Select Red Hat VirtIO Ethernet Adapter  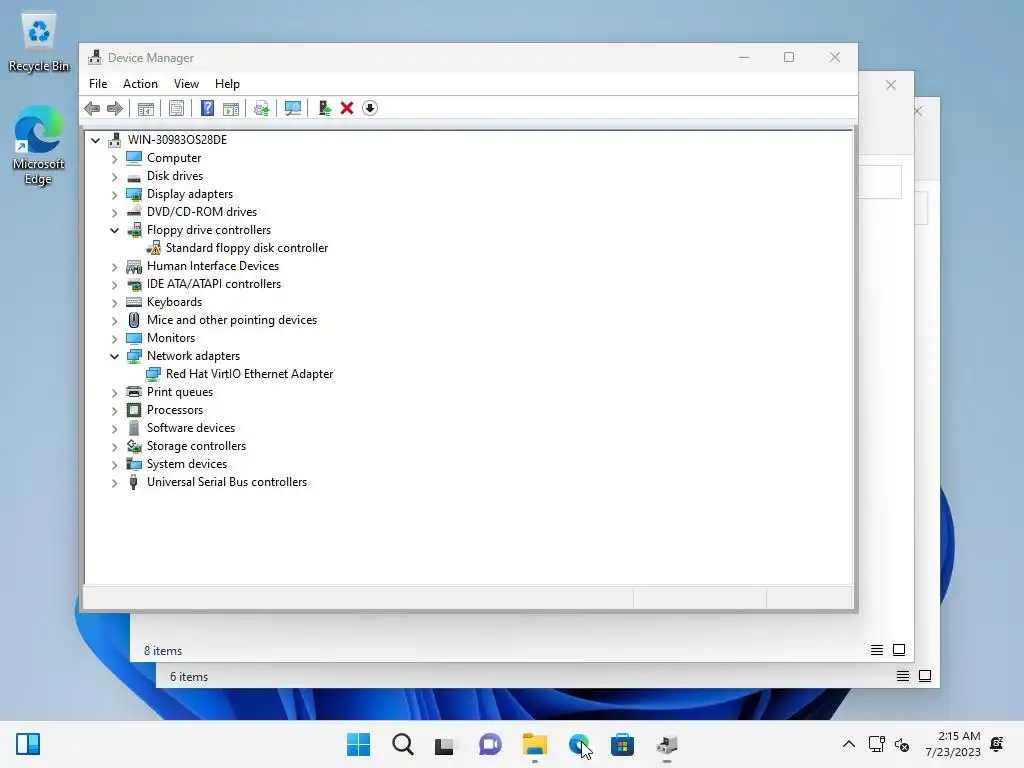(249, 374)
